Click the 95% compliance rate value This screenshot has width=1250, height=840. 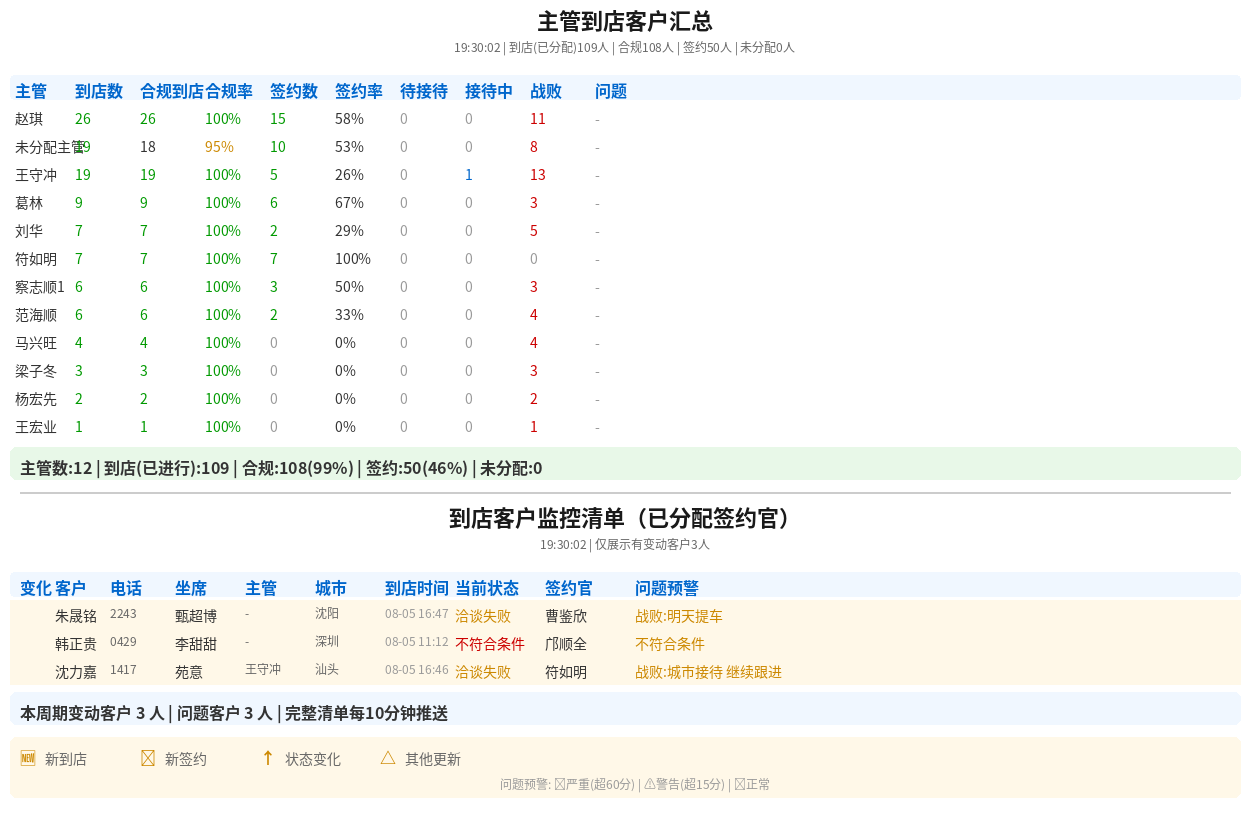[219, 147]
